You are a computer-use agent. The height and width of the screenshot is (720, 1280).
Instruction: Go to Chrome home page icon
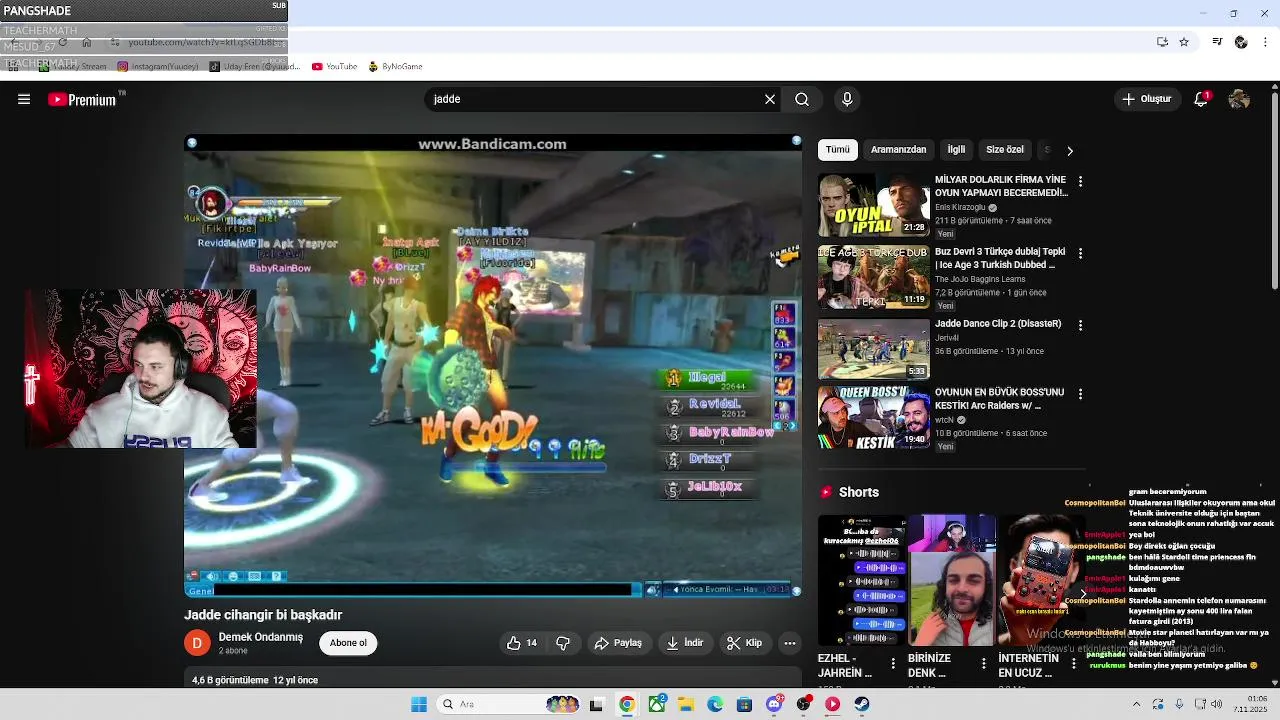point(87,42)
